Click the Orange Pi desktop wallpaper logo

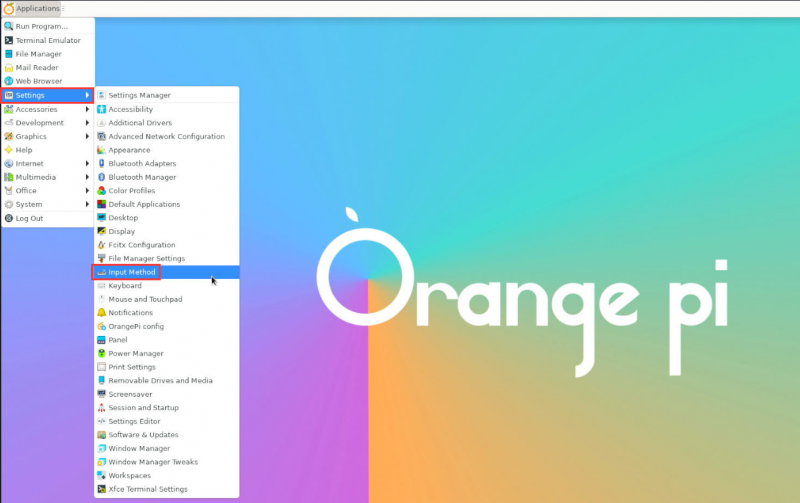[x=520, y=290]
